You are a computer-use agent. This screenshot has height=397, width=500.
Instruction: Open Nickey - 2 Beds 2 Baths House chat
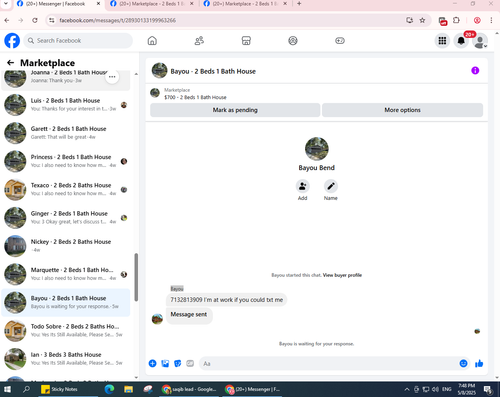coord(65,246)
